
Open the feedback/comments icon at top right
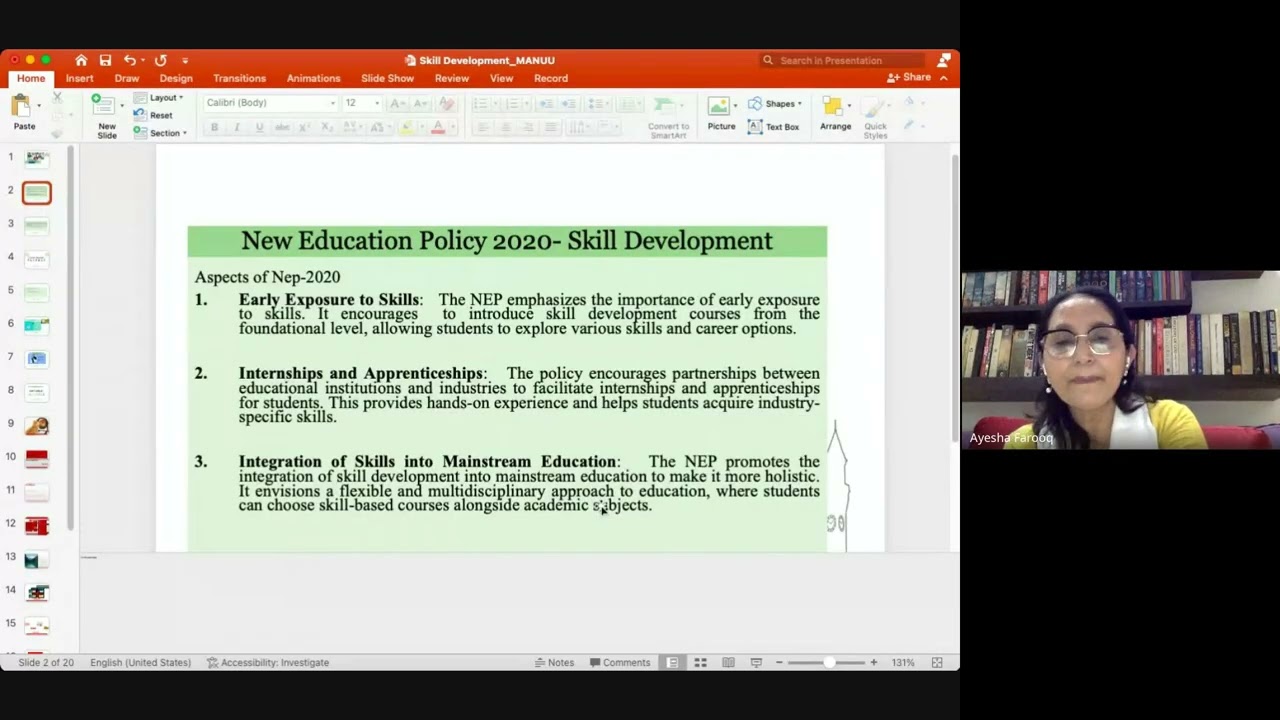[944, 60]
